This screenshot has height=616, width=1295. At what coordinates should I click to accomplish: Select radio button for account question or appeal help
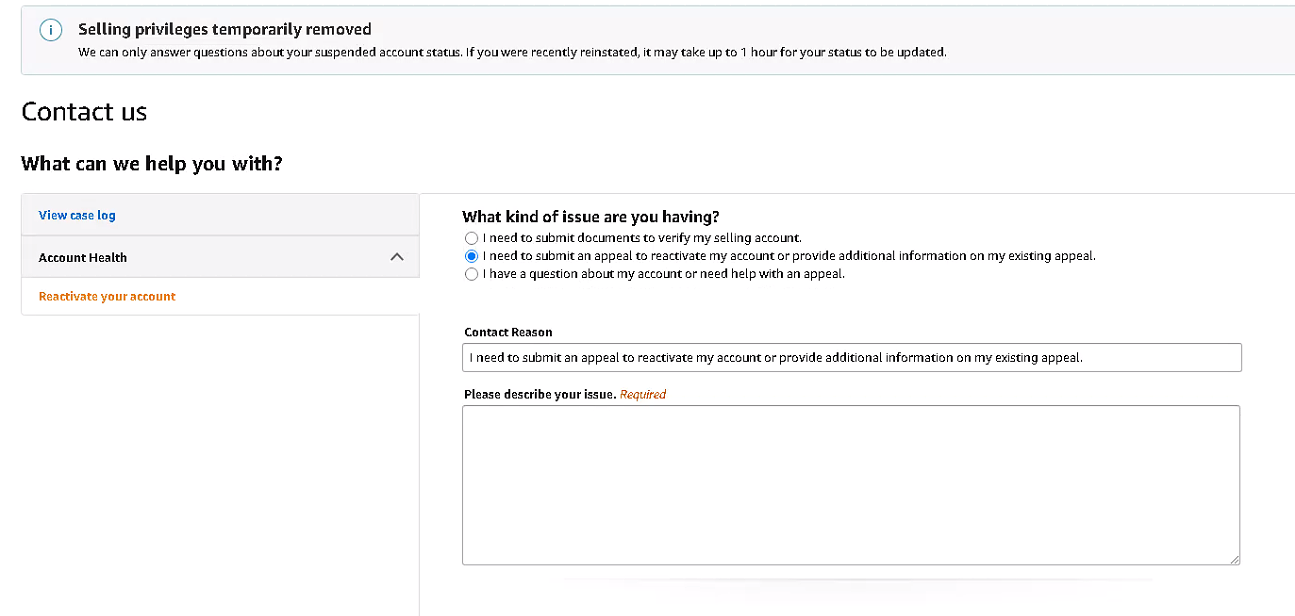(471, 274)
